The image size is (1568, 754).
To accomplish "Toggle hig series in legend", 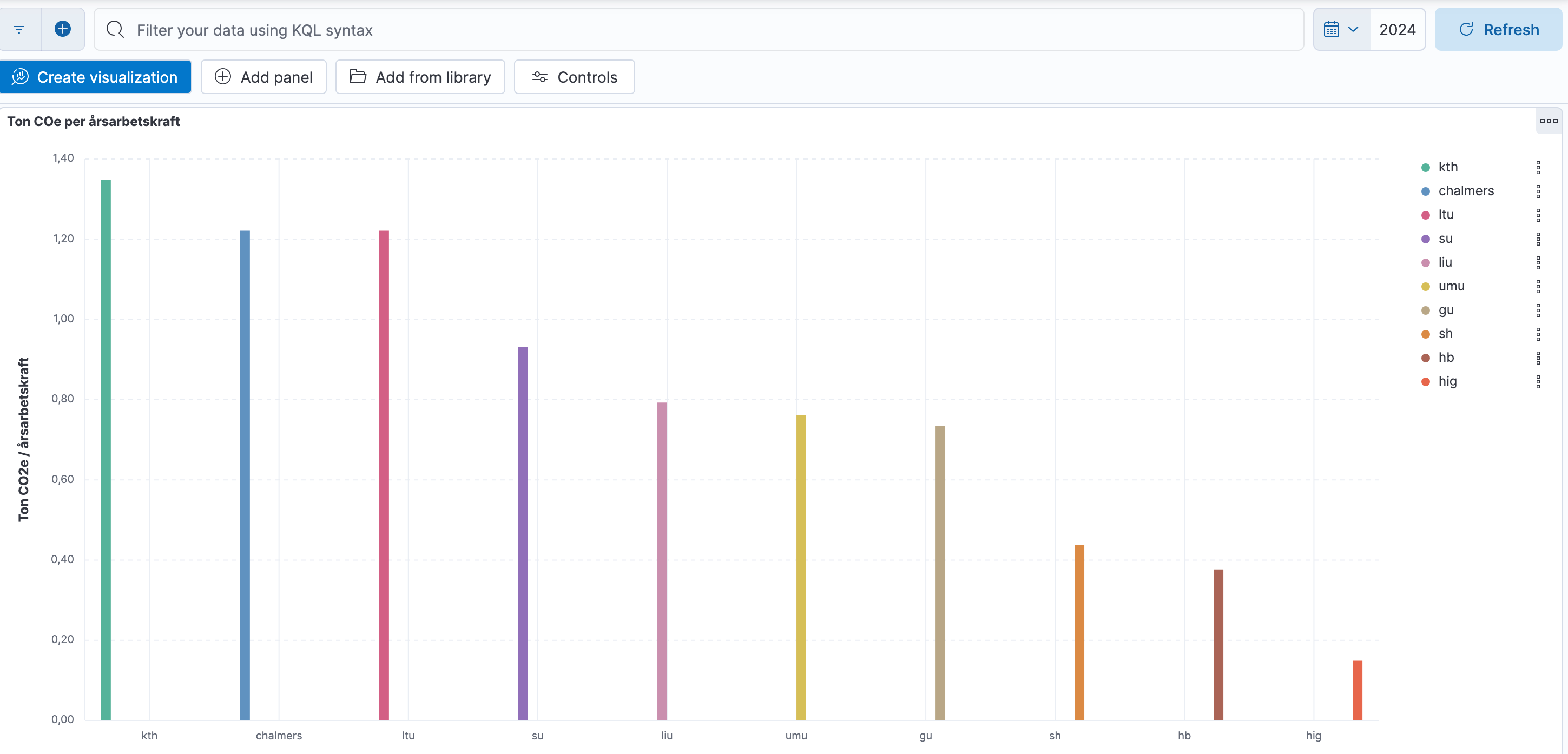I will point(1447,381).
